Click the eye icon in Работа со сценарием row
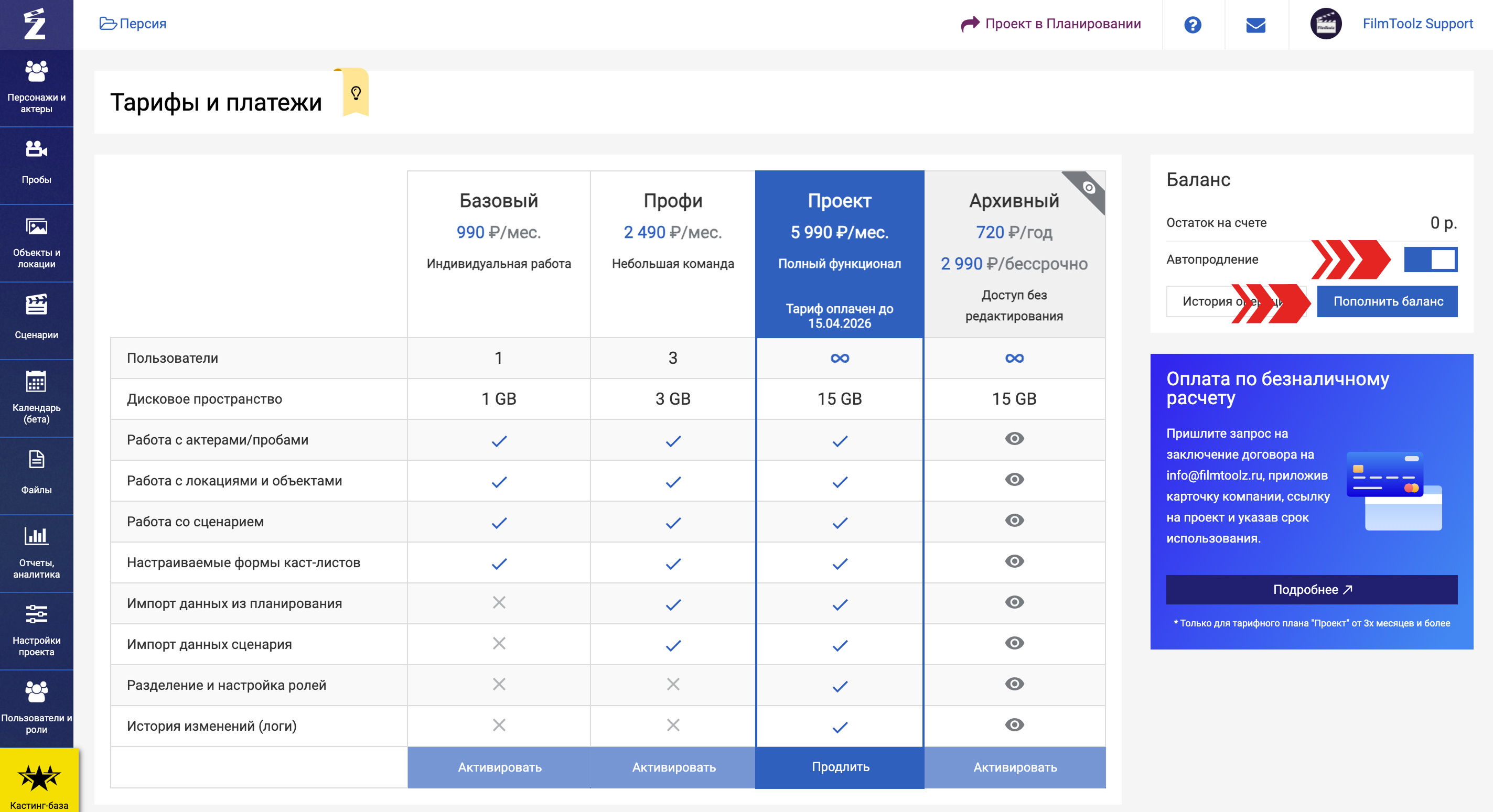 pyautogui.click(x=1014, y=520)
